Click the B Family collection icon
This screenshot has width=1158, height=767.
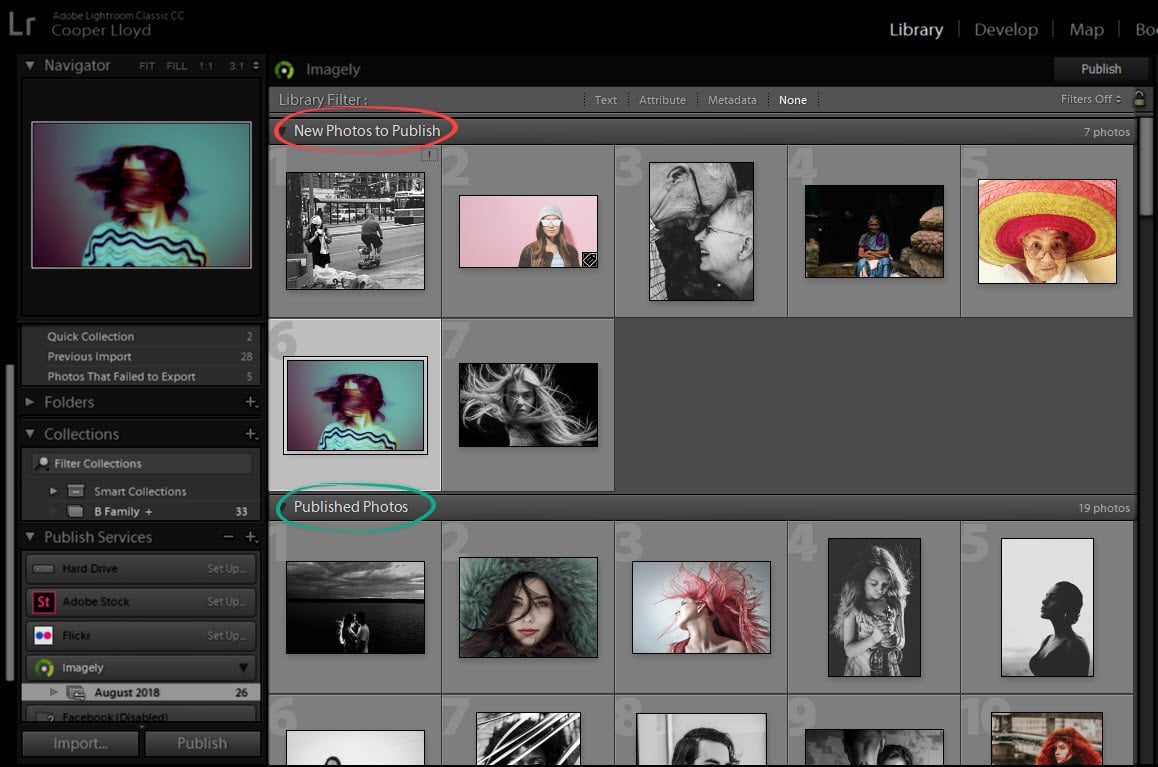click(x=75, y=511)
